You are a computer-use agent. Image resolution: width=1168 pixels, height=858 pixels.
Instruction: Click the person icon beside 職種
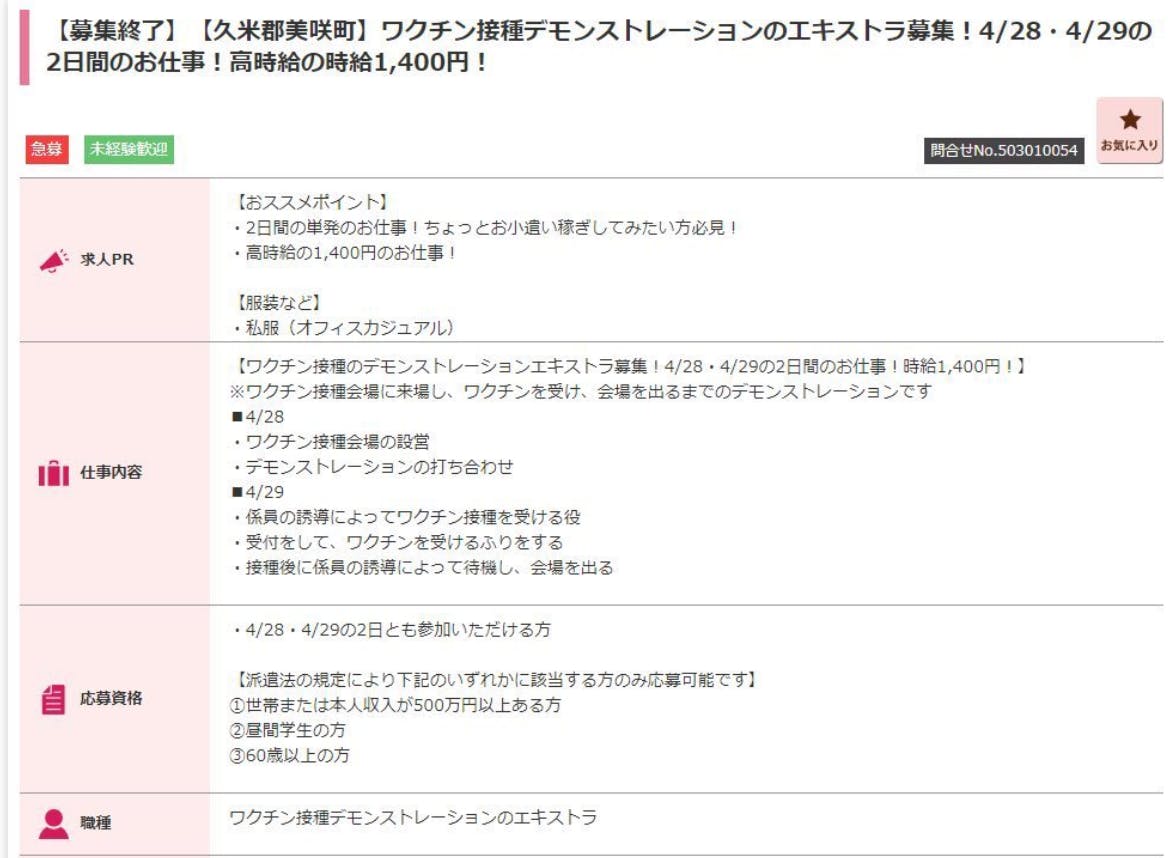(53, 824)
